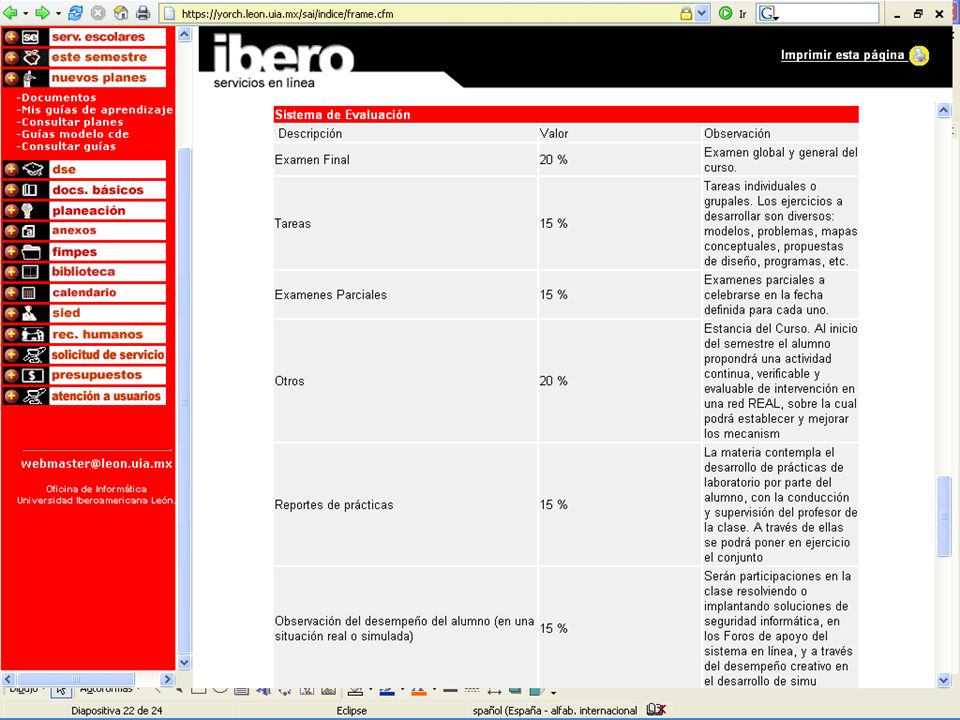The height and width of the screenshot is (720, 960).
Task: Open the atención a usuarios menu label
Action: pyautogui.click(x=106, y=396)
